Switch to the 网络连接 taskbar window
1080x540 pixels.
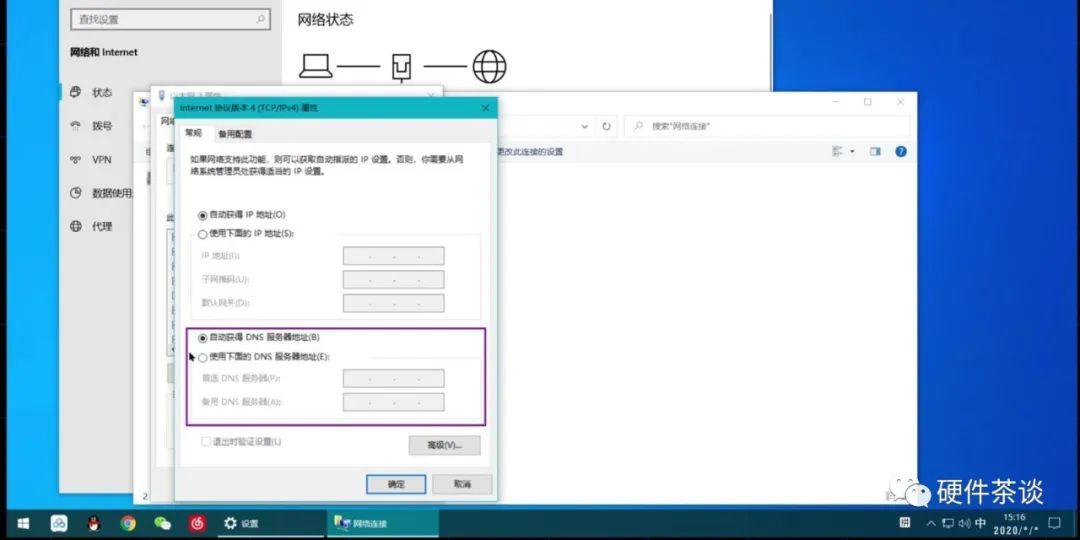pos(382,523)
